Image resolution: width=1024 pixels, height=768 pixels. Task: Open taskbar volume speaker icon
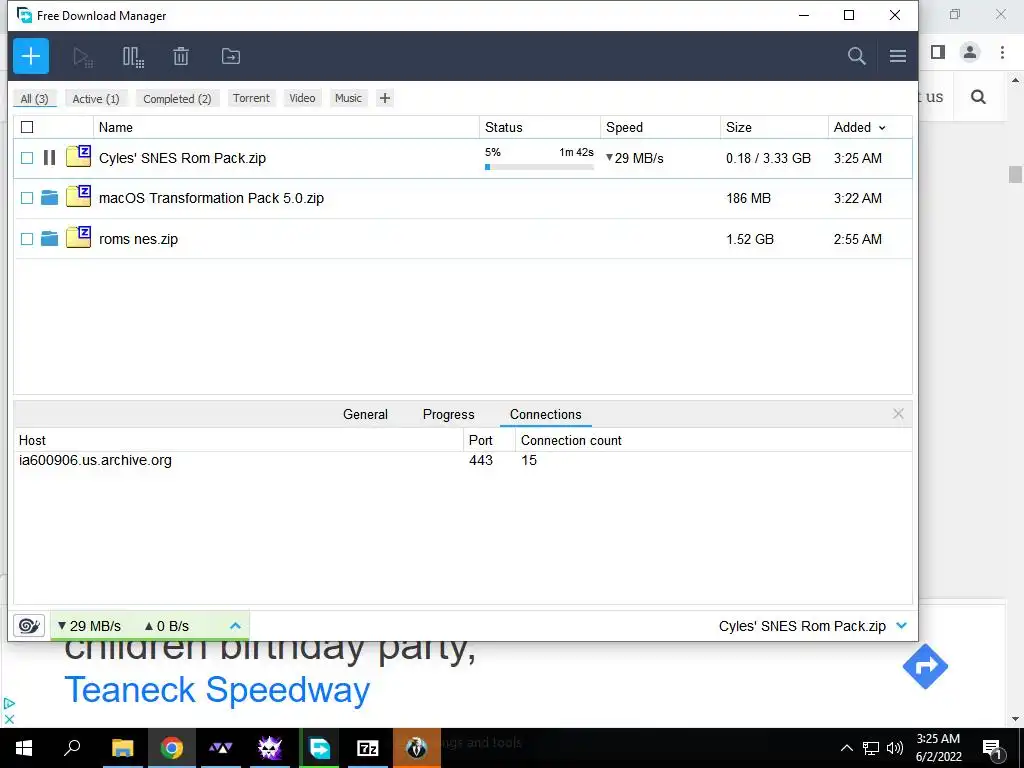click(895, 748)
